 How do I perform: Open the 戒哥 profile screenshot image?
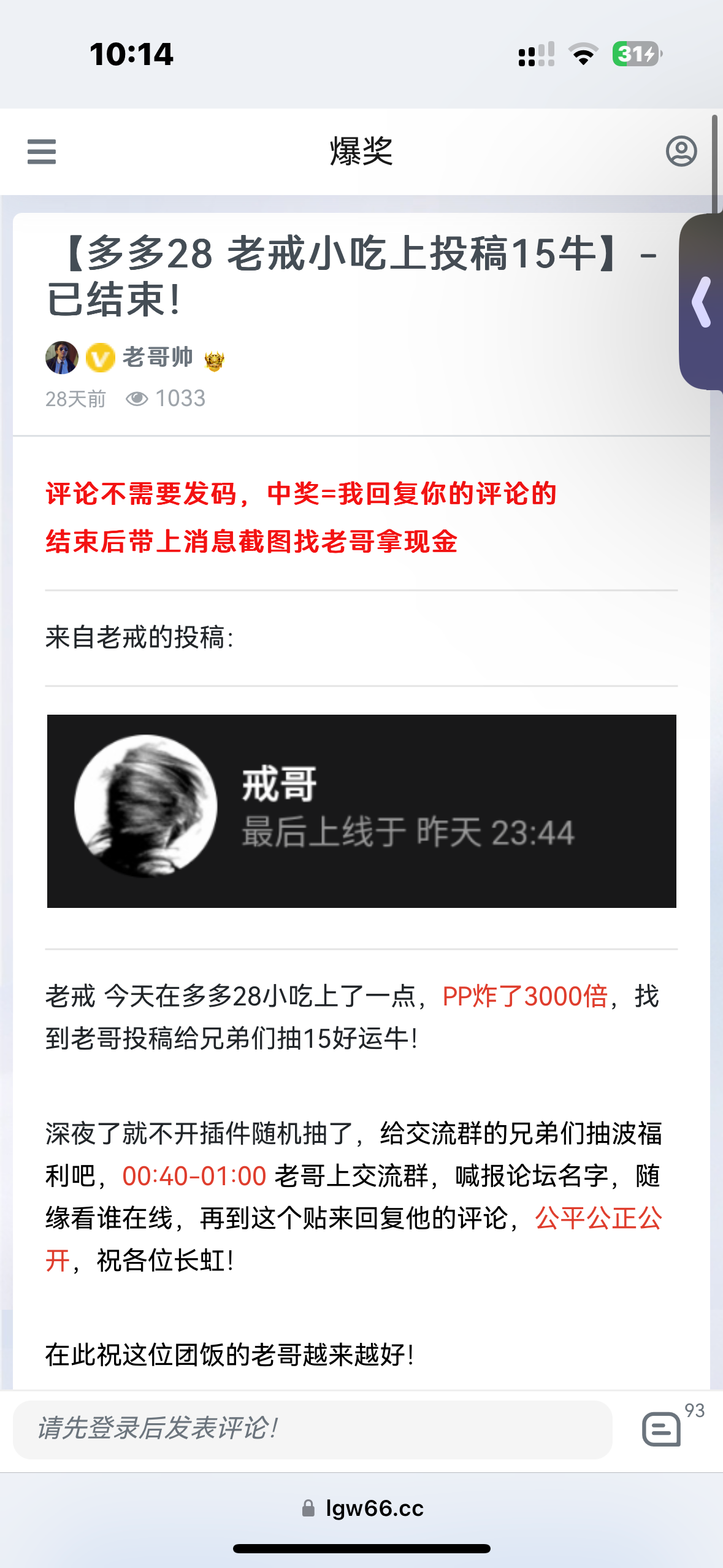pos(362,811)
